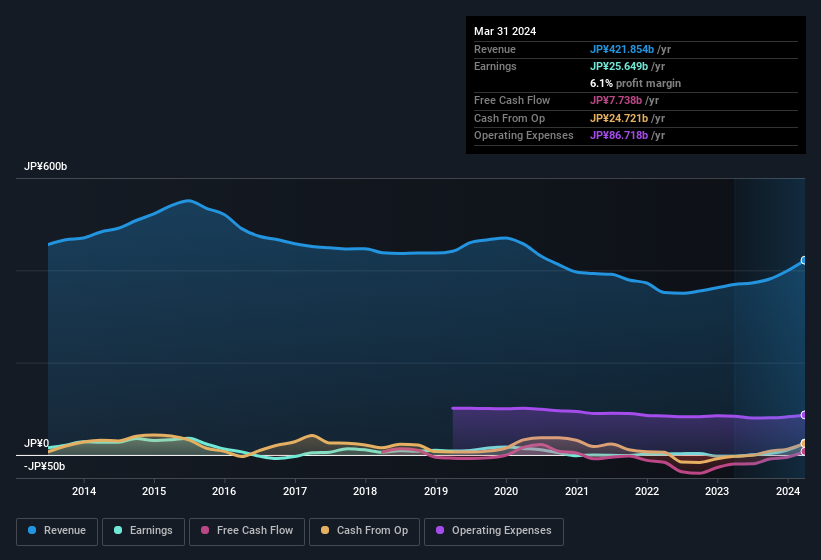Toggle the Operating Expenses legend button

pyautogui.click(x=493, y=531)
